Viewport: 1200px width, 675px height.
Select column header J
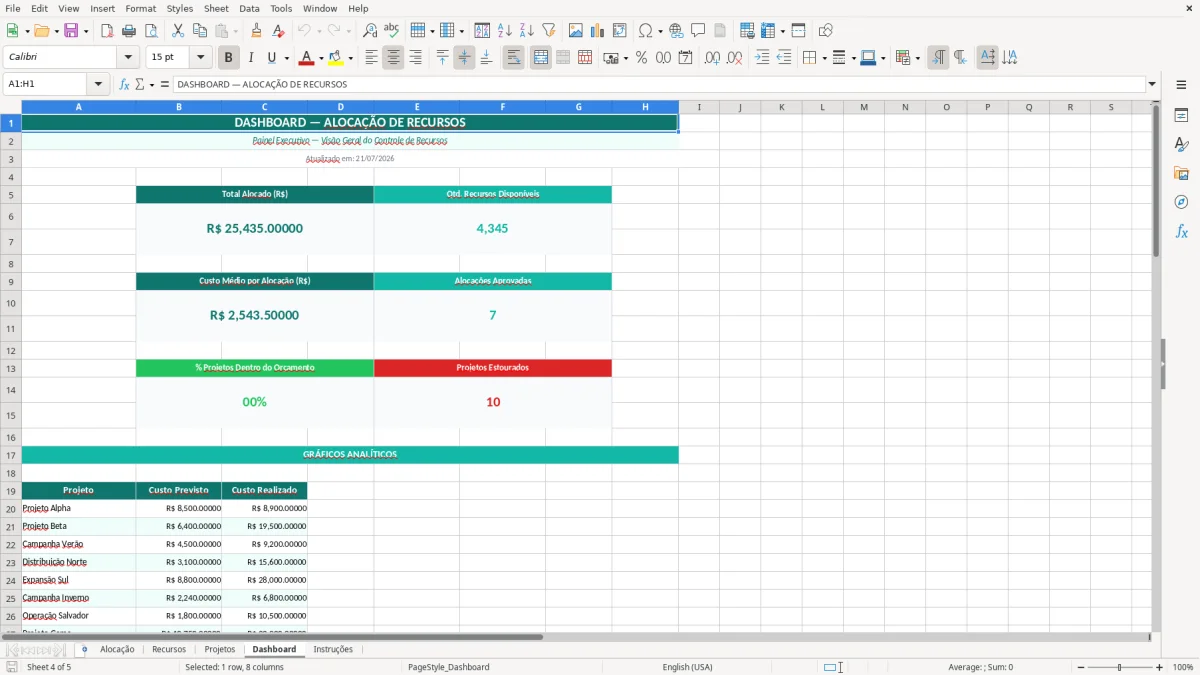click(x=740, y=107)
